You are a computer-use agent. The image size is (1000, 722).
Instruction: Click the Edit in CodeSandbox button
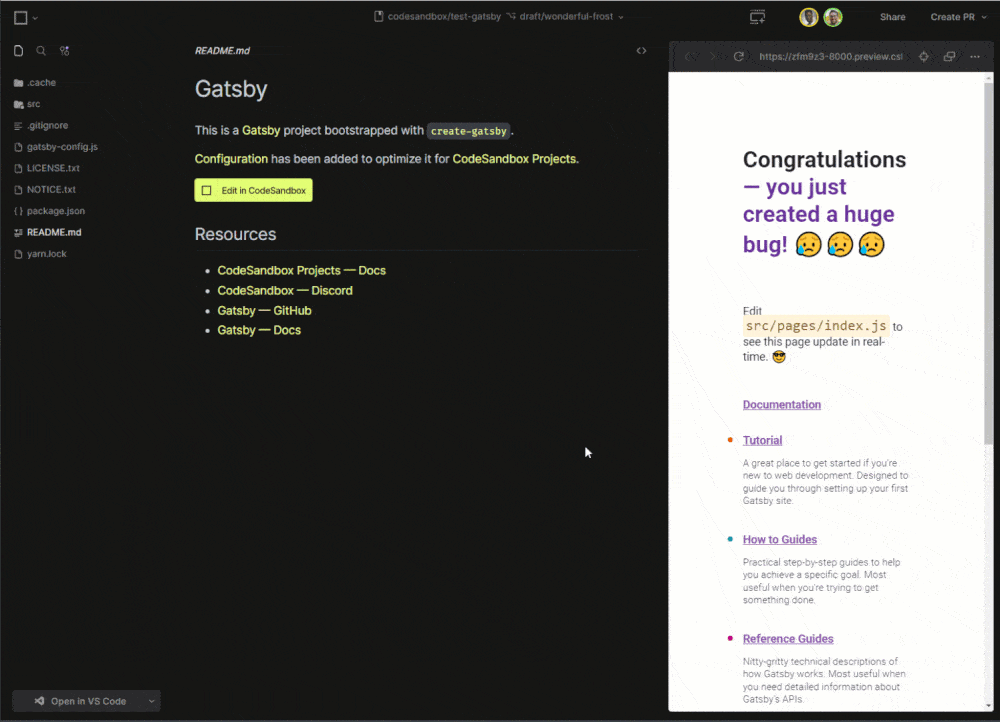(x=253, y=189)
